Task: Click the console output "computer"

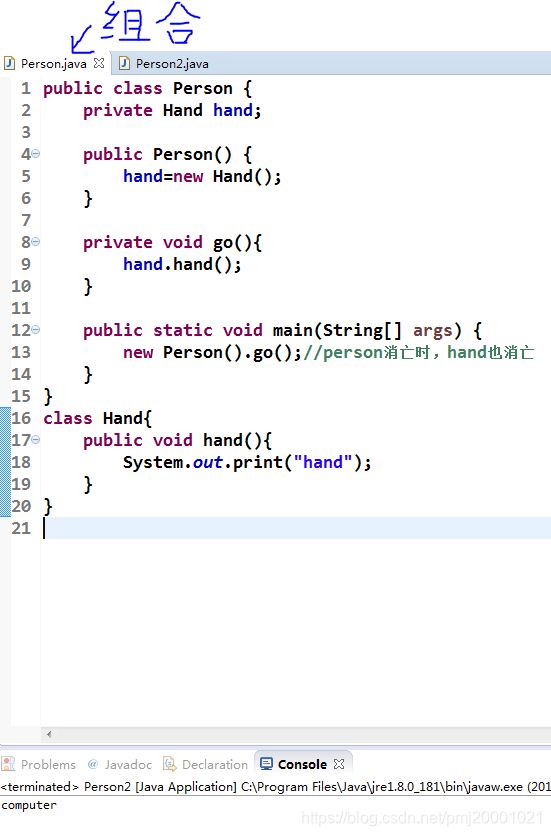Action: (x=29, y=805)
